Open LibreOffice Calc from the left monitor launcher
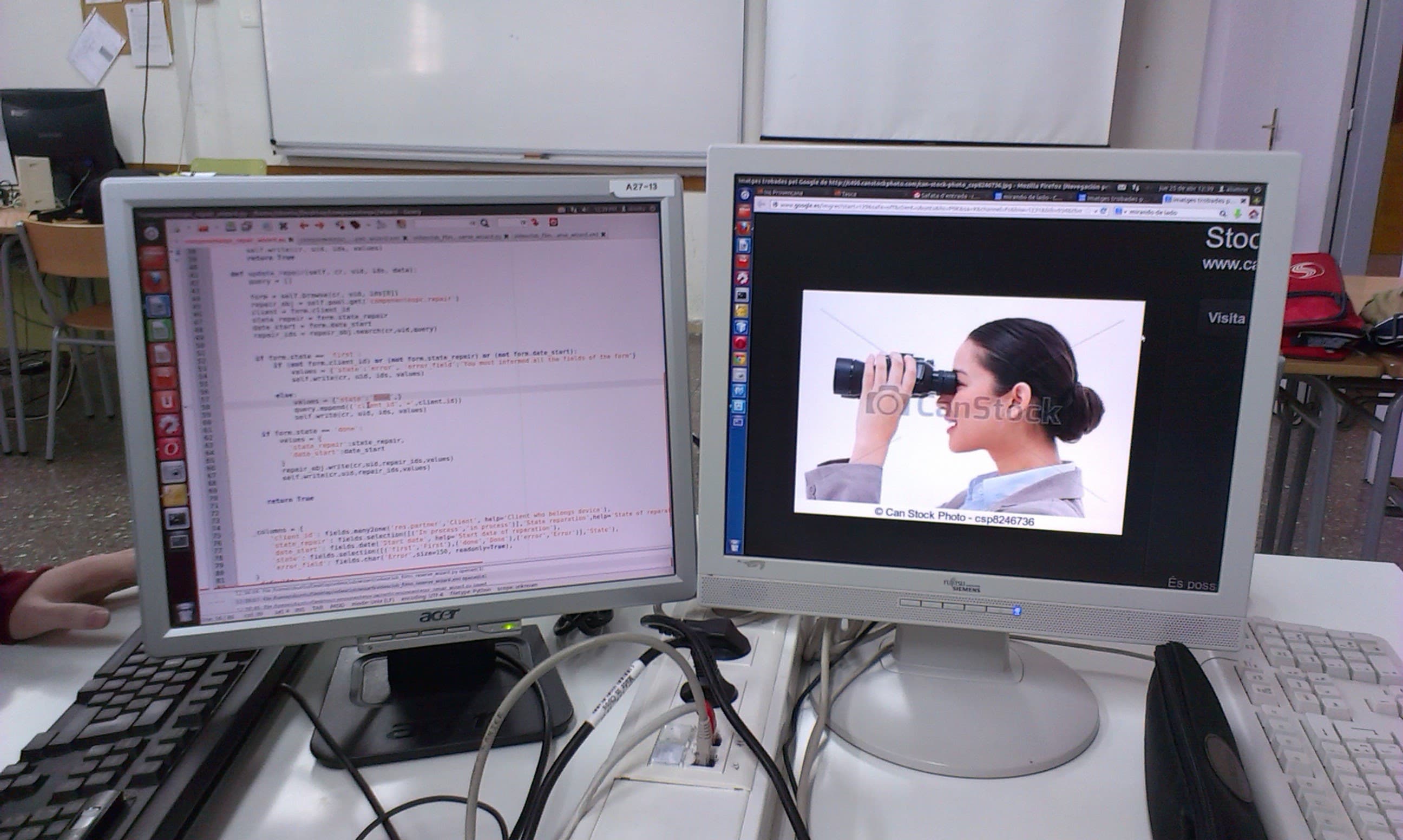The width and height of the screenshot is (1403, 840). 160,330
